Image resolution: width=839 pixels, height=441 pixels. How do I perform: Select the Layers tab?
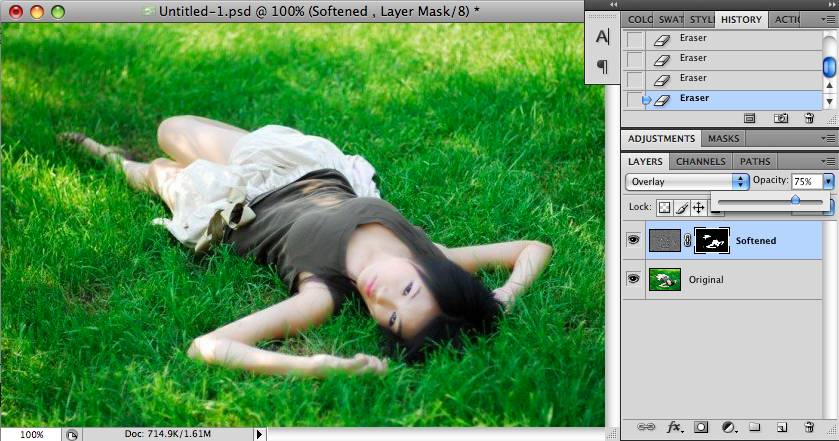pos(645,161)
